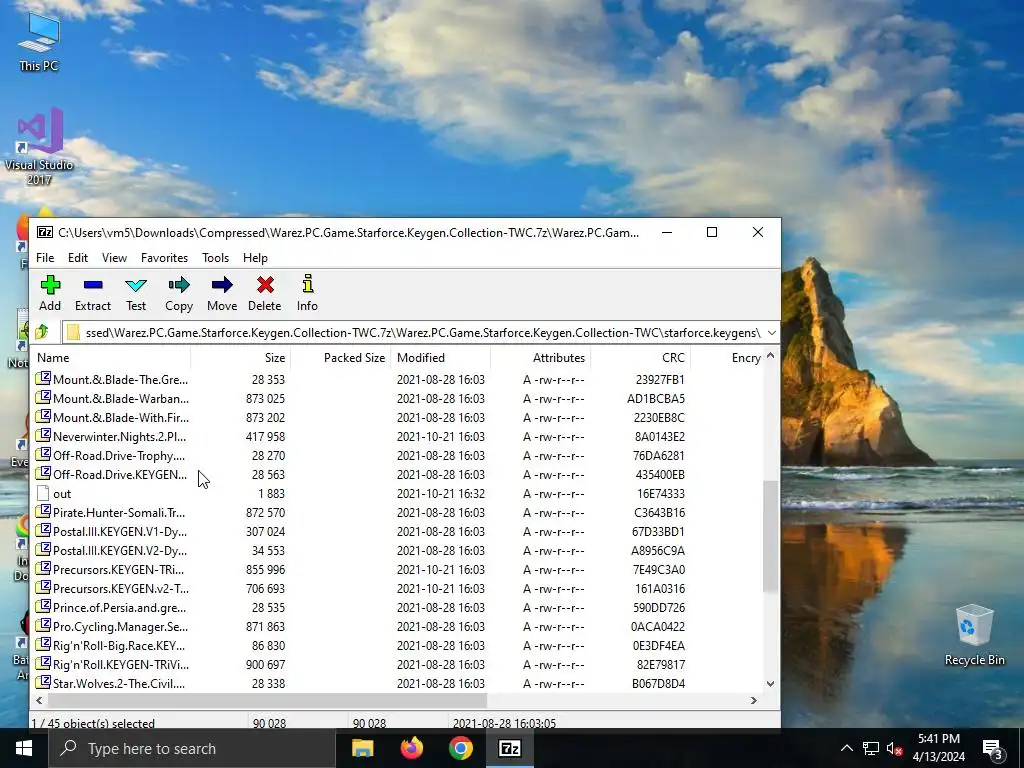
Task: Select Postal.III.KEYGEN.V1-Dy... file icon
Action: coord(43,531)
